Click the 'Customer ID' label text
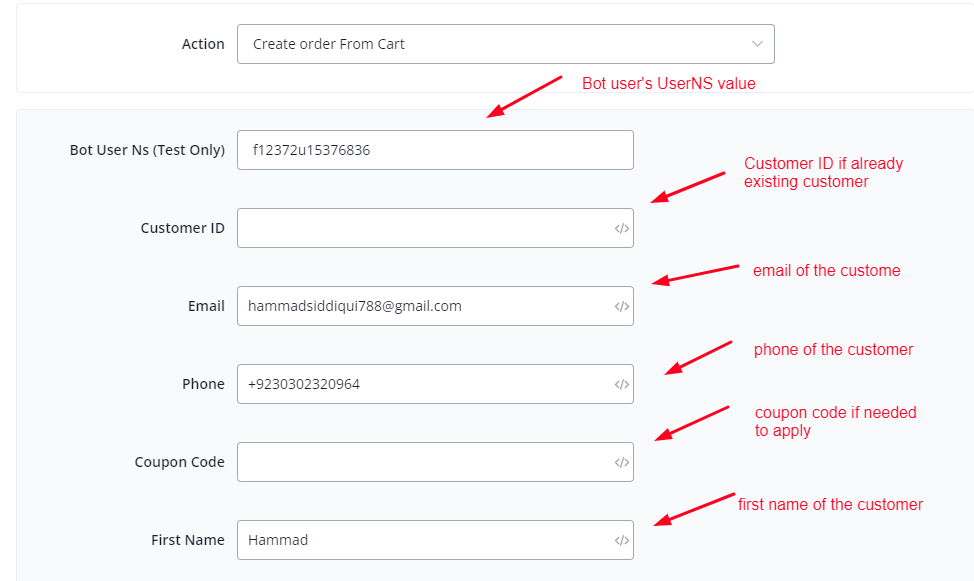The image size is (974, 581). click(x=182, y=228)
